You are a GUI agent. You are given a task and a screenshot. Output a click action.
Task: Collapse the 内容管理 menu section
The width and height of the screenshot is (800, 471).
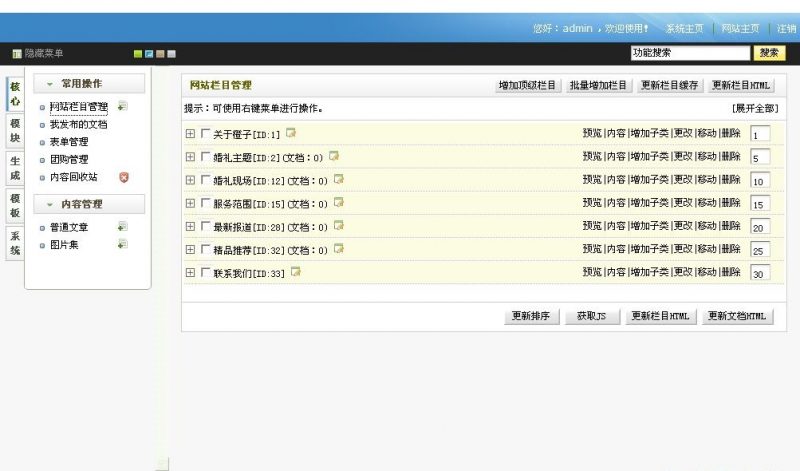(89, 204)
